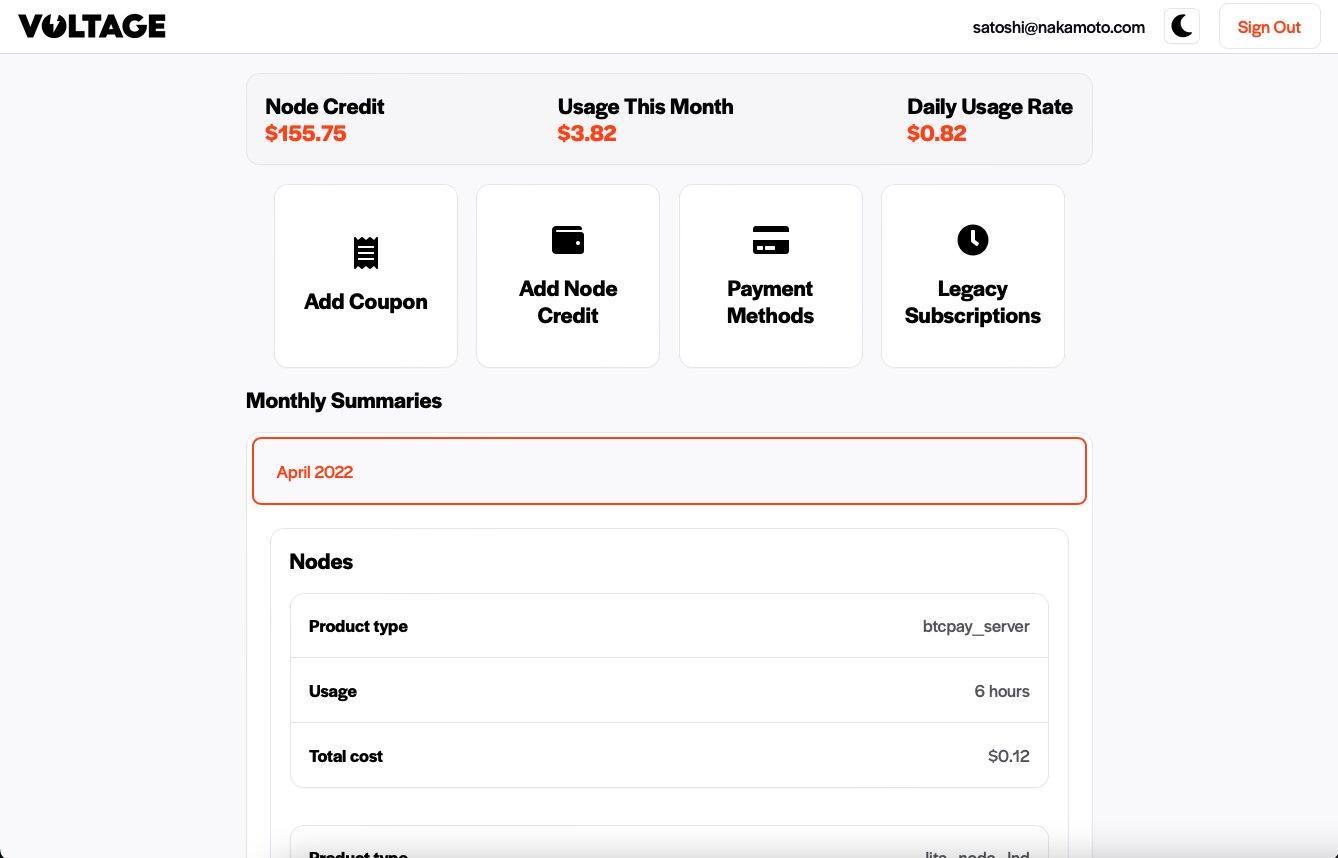The height and width of the screenshot is (858, 1338).
Task: Collapse the April 2022 summary
Action: [668, 471]
